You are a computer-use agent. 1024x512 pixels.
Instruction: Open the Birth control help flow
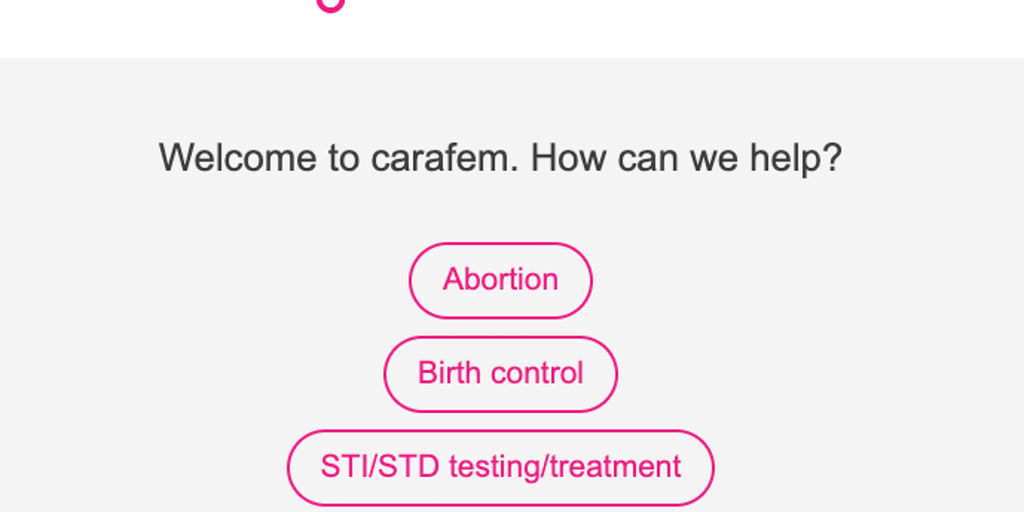tap(500, 374)
